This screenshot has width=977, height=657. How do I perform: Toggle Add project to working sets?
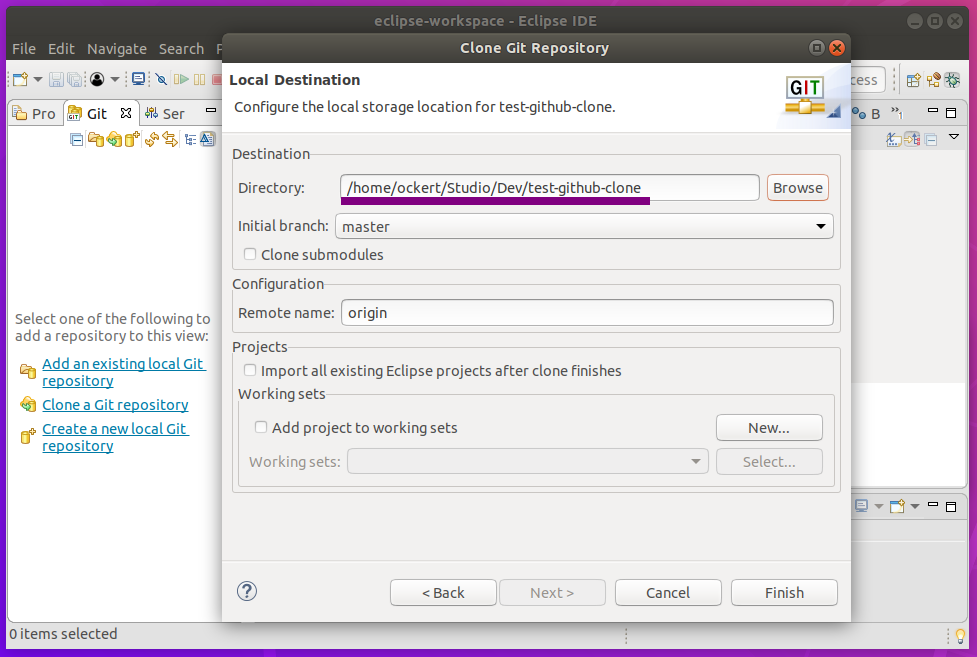261,428
